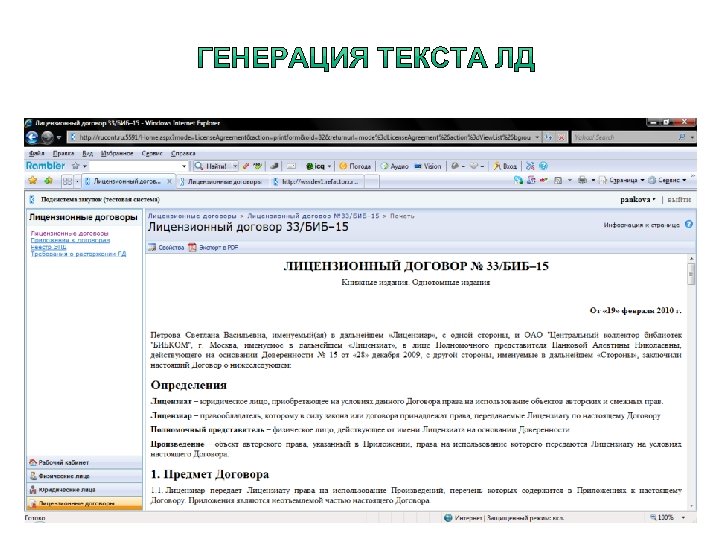Expand the Rambler search field dropdown
720x540 pixels.
(184, 166)
